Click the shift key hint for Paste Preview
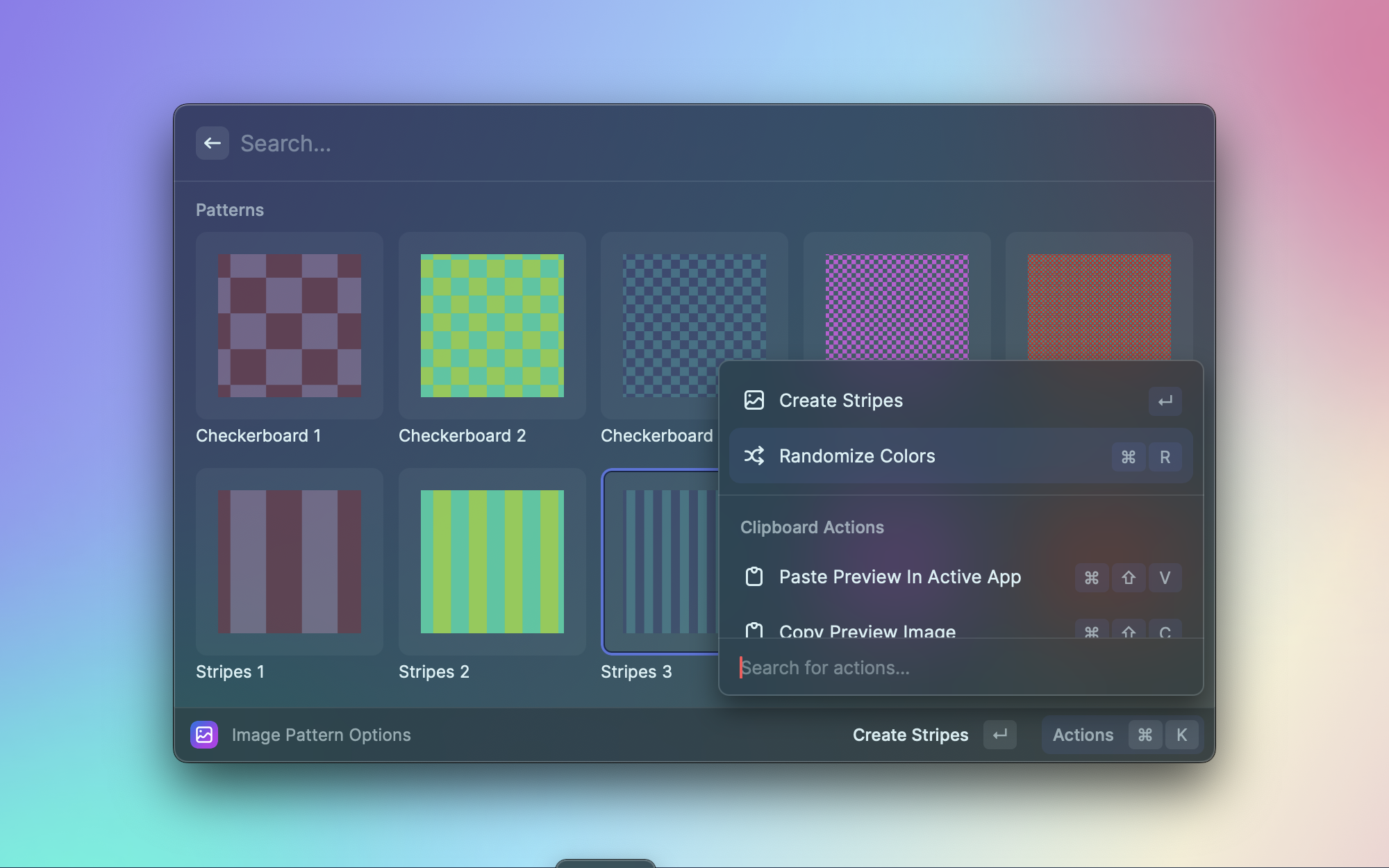Viewport: 1389px width, 868px height. 1129,578
